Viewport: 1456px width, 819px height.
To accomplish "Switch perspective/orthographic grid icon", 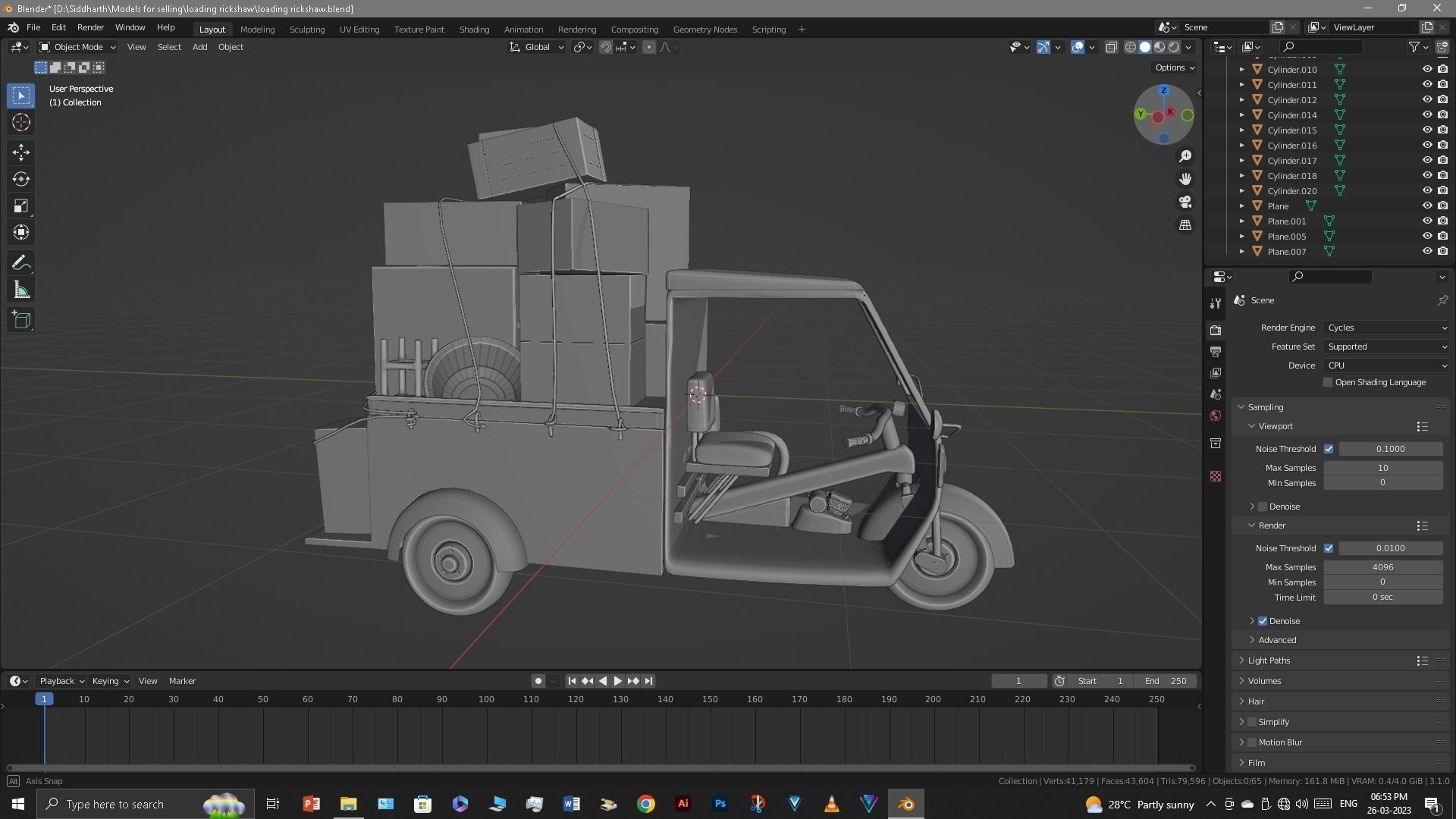I will 1185,225.
